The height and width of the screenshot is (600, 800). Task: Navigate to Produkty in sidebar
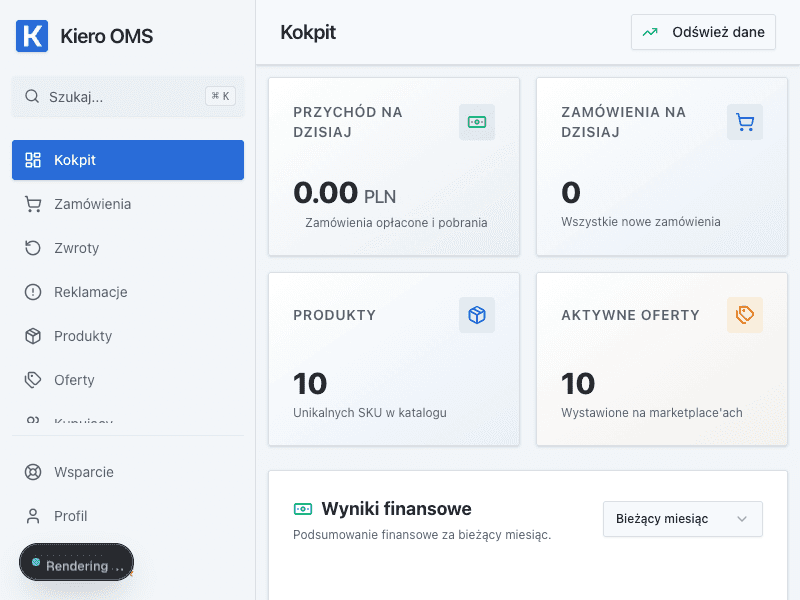[x=128, y=336]
